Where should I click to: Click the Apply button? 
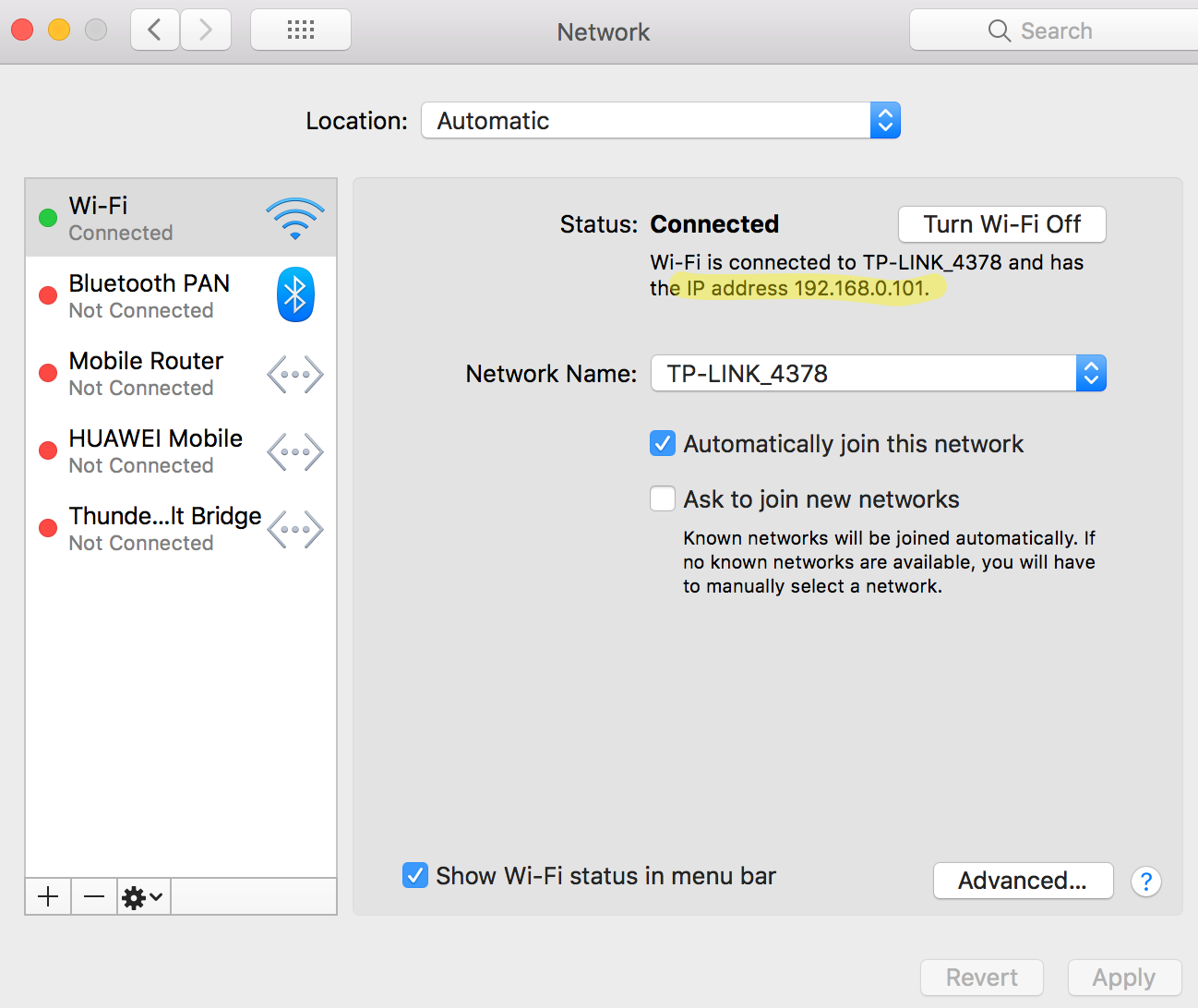coord(1124,978)
